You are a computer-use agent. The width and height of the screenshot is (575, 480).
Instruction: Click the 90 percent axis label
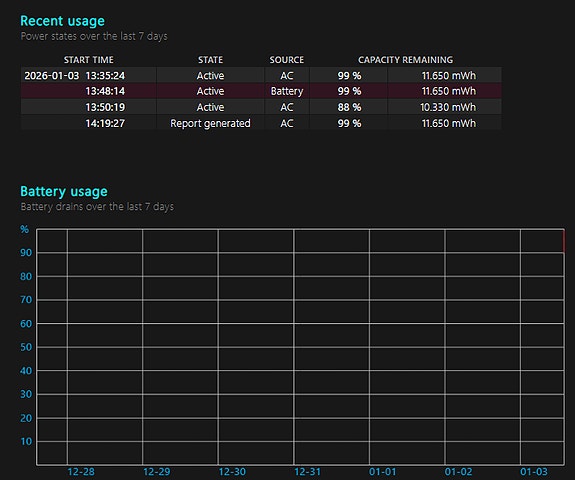pyautogui.click(x=26, y=253)
